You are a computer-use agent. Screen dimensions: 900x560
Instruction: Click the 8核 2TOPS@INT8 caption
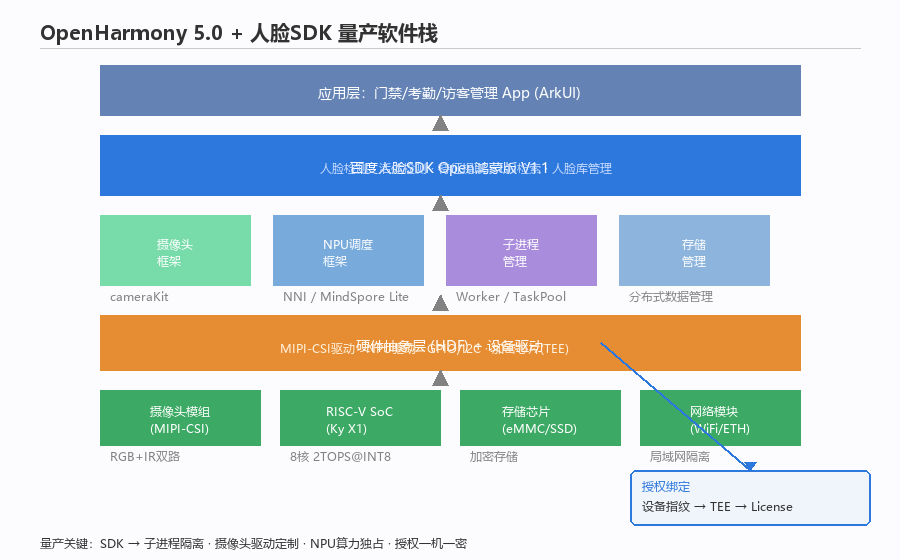pos(340,457)
